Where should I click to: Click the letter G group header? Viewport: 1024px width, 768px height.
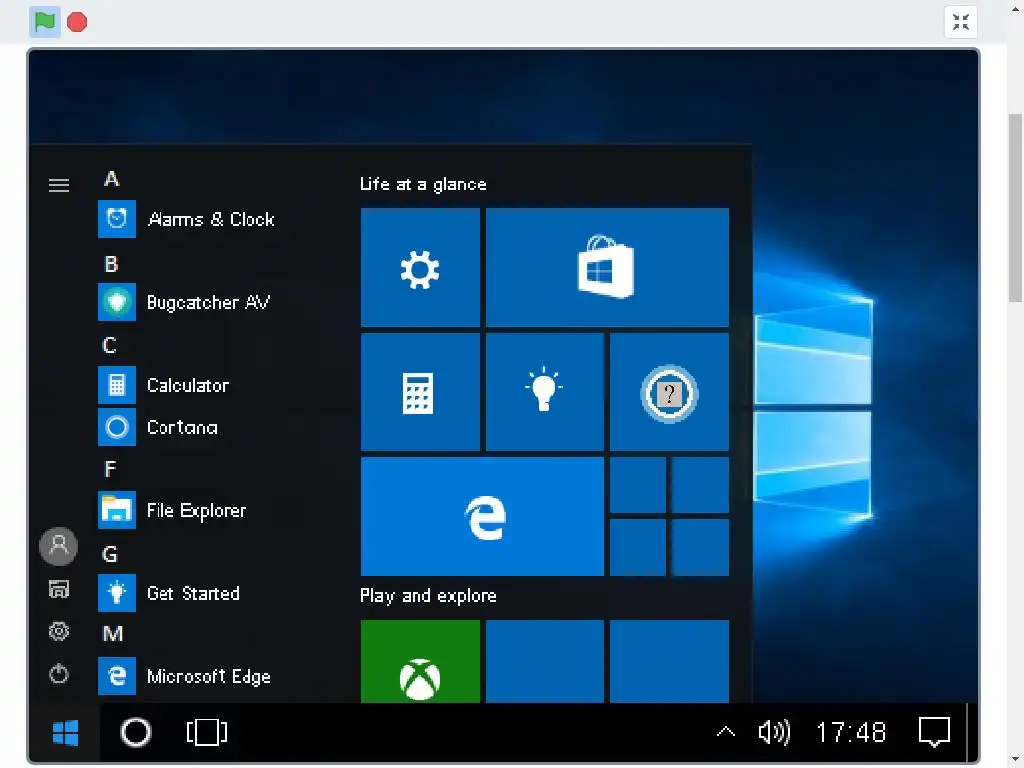click(110, 554)
